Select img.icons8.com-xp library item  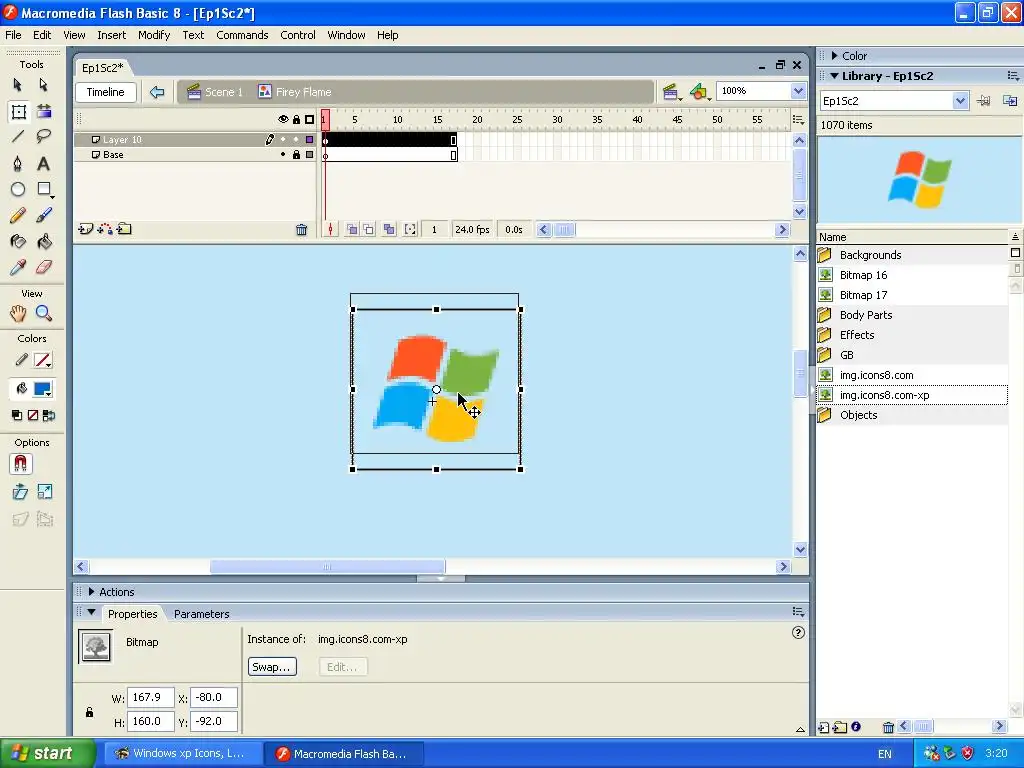(912, 395)
